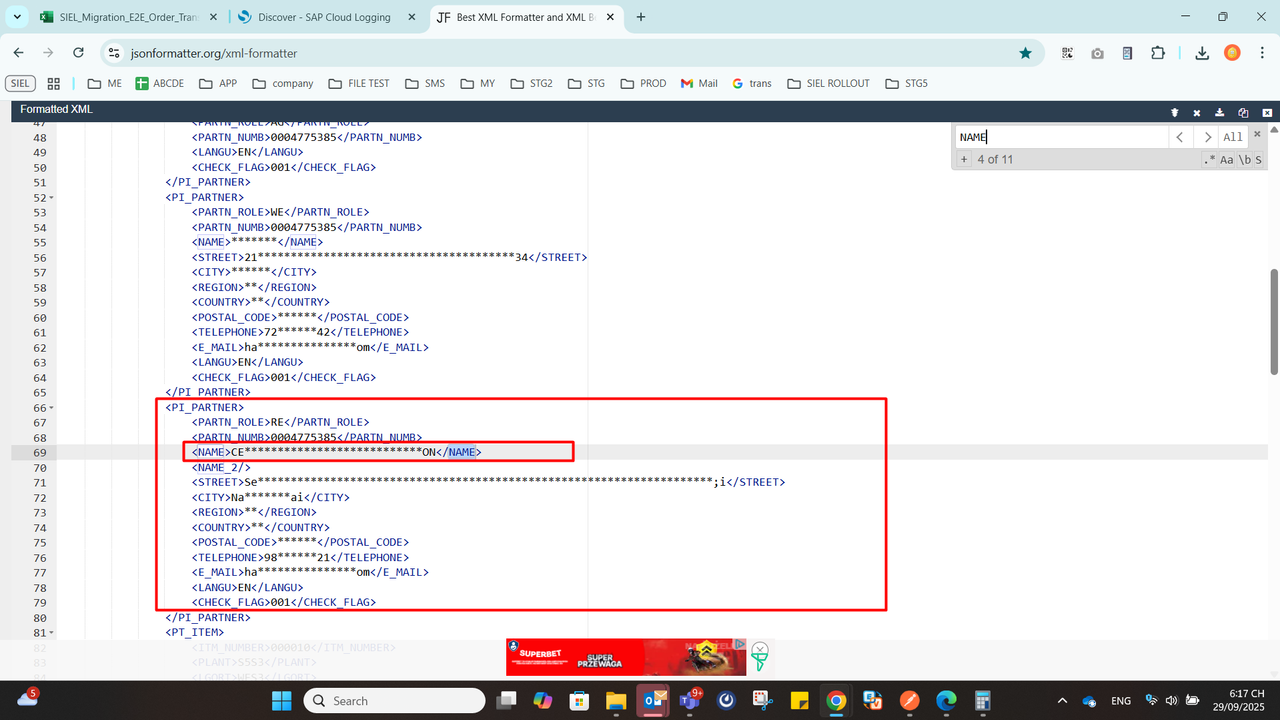Open the apps grid in bookmarks bar
The height and width of the screenshot is (720, 1280).
point(54,83)
